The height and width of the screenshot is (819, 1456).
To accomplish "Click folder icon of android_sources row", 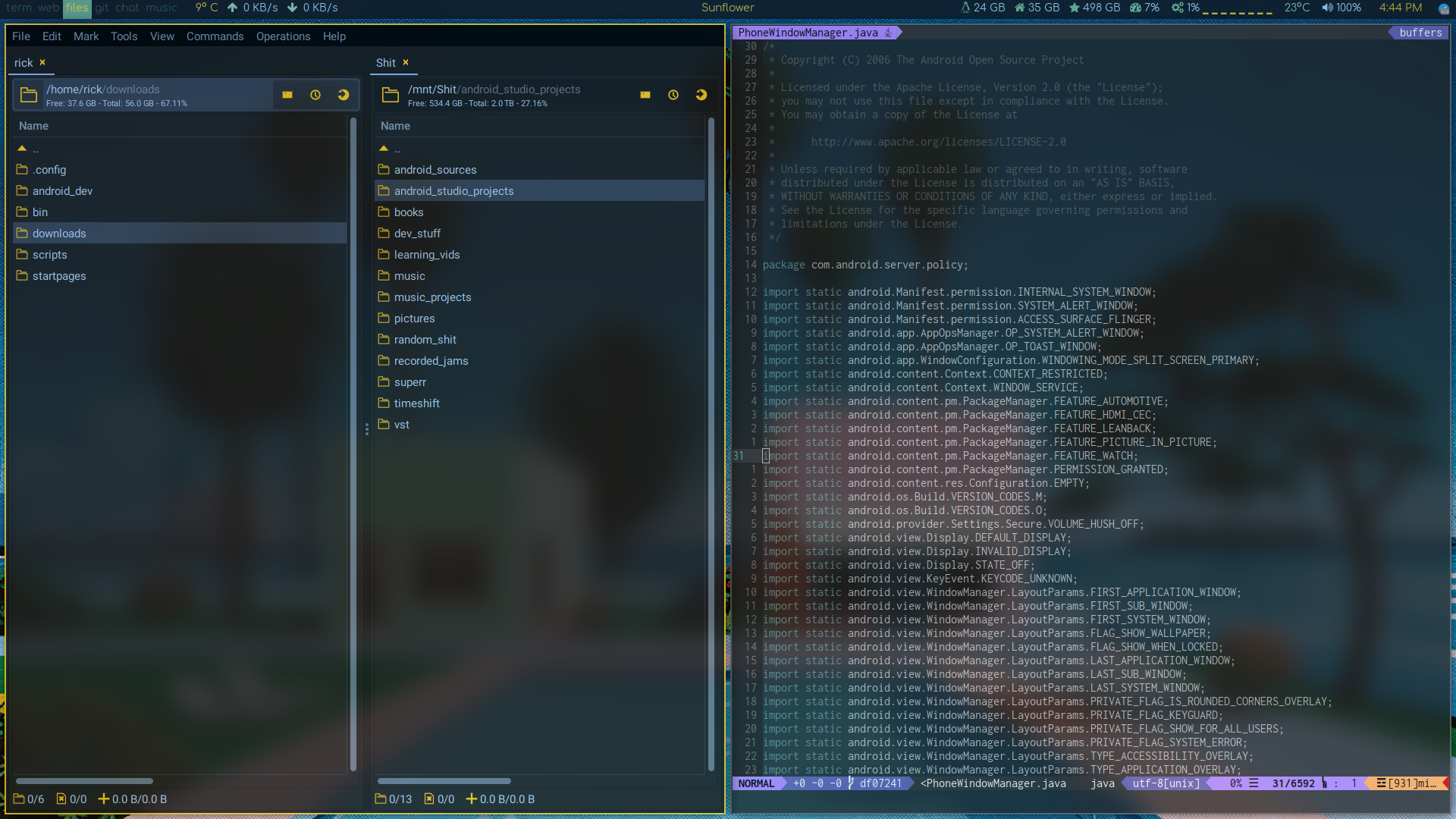I will [x=384, y=169].
